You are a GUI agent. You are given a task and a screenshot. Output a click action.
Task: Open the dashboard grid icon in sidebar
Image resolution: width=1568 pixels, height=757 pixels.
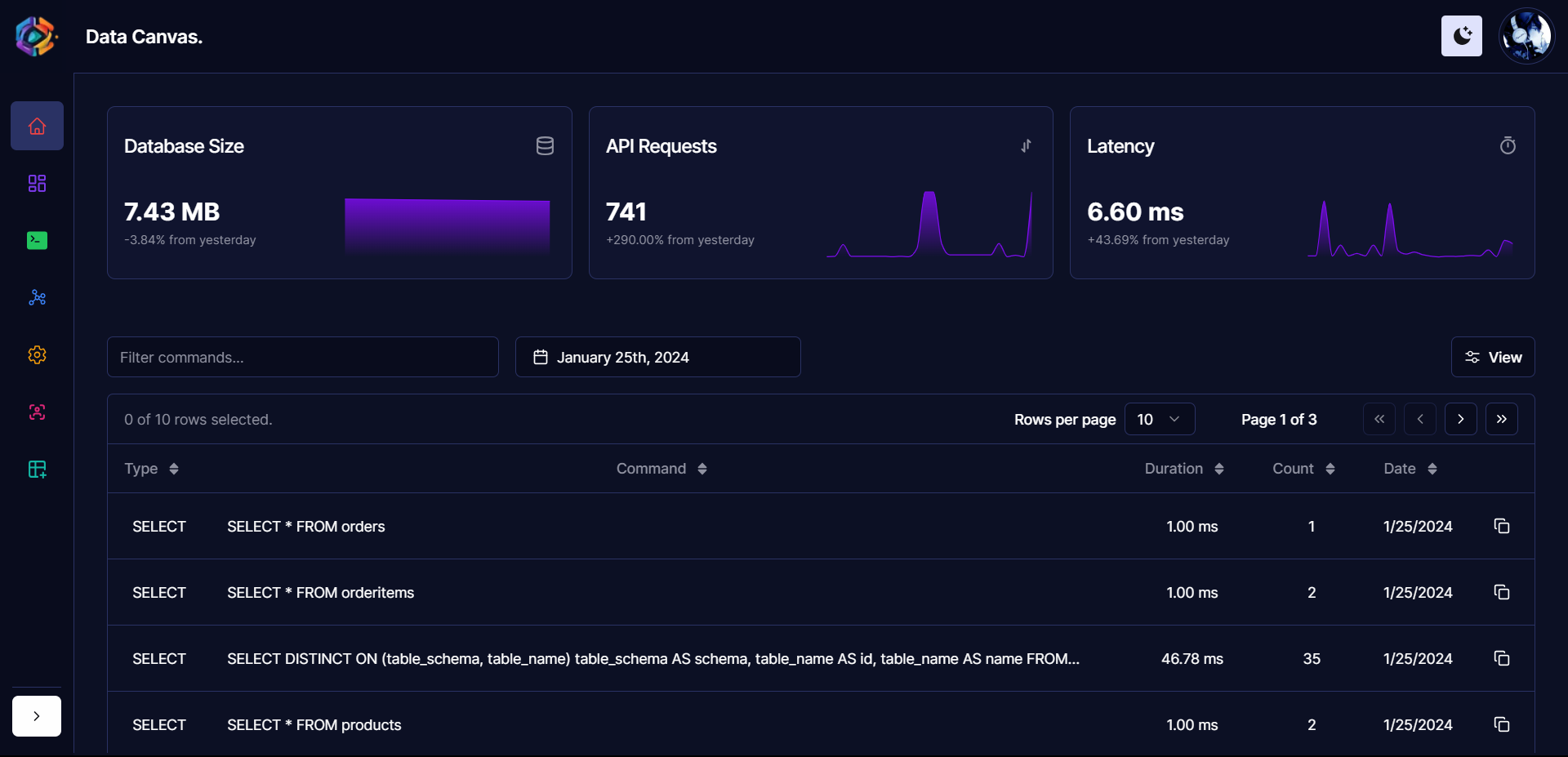[37, 183]
